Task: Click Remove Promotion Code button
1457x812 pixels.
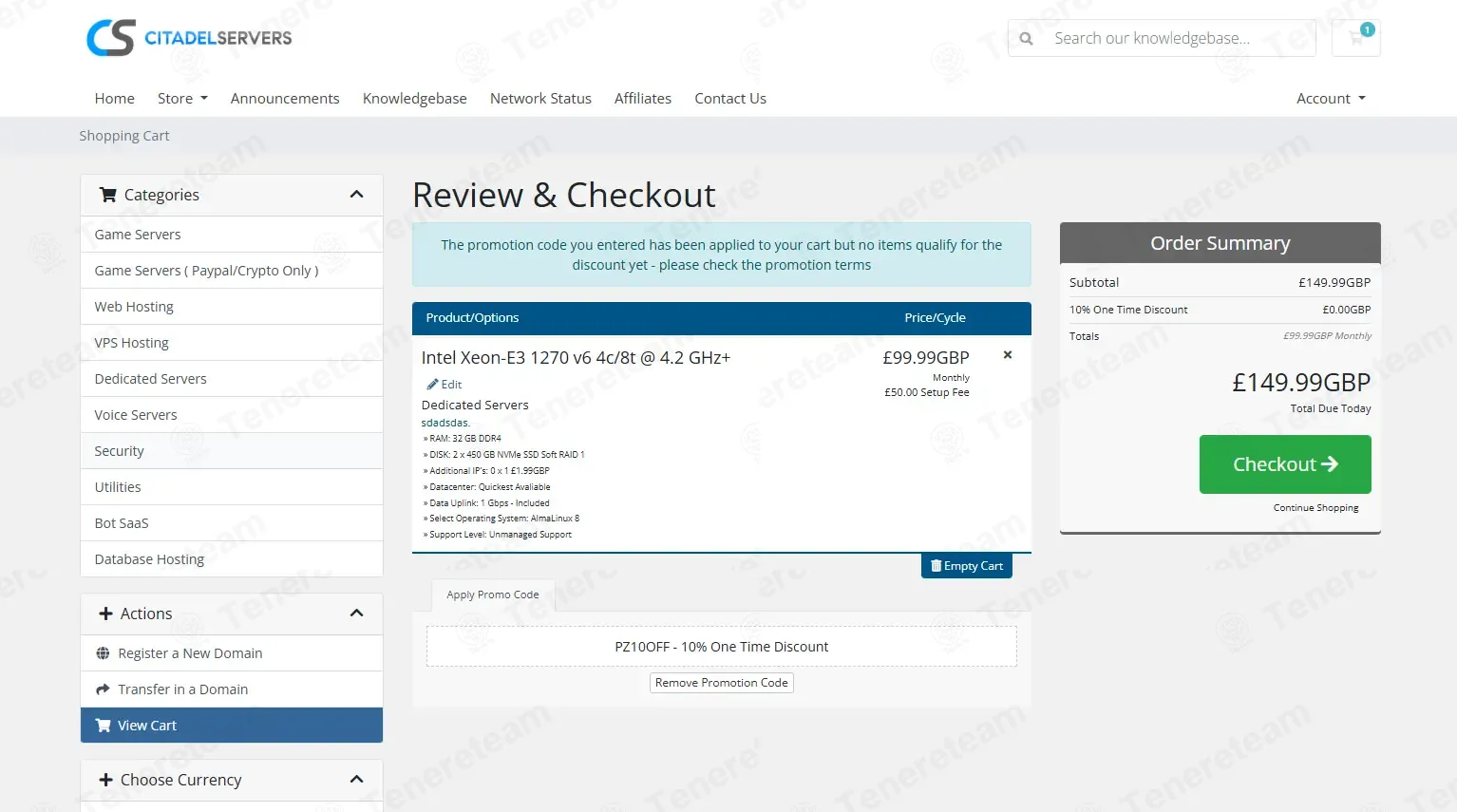Action: [x=722, y=683]
